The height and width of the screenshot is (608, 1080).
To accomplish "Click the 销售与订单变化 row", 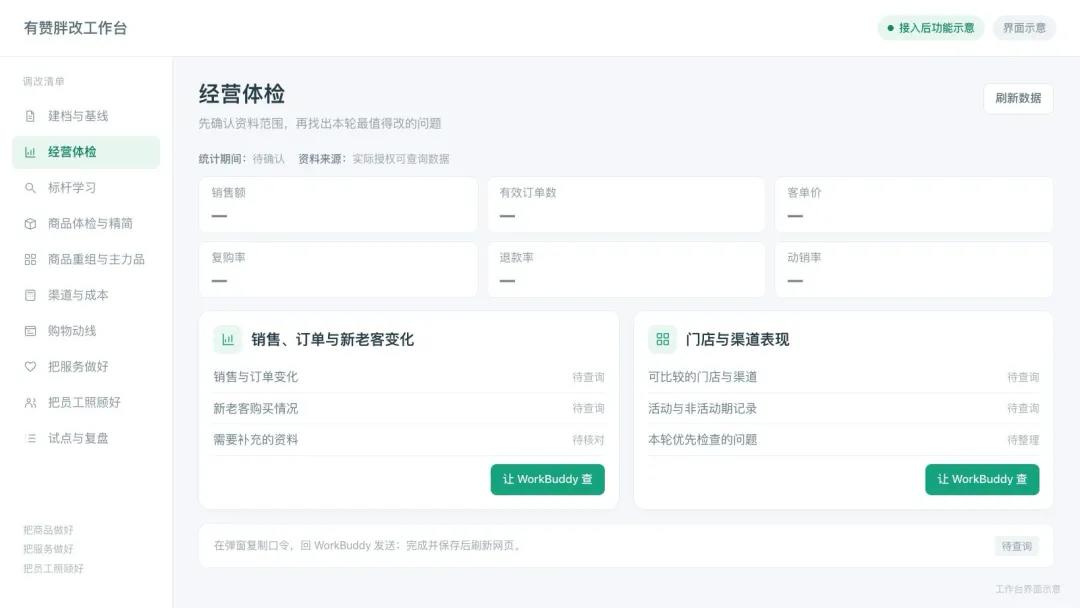I will (x=409, y=377).
